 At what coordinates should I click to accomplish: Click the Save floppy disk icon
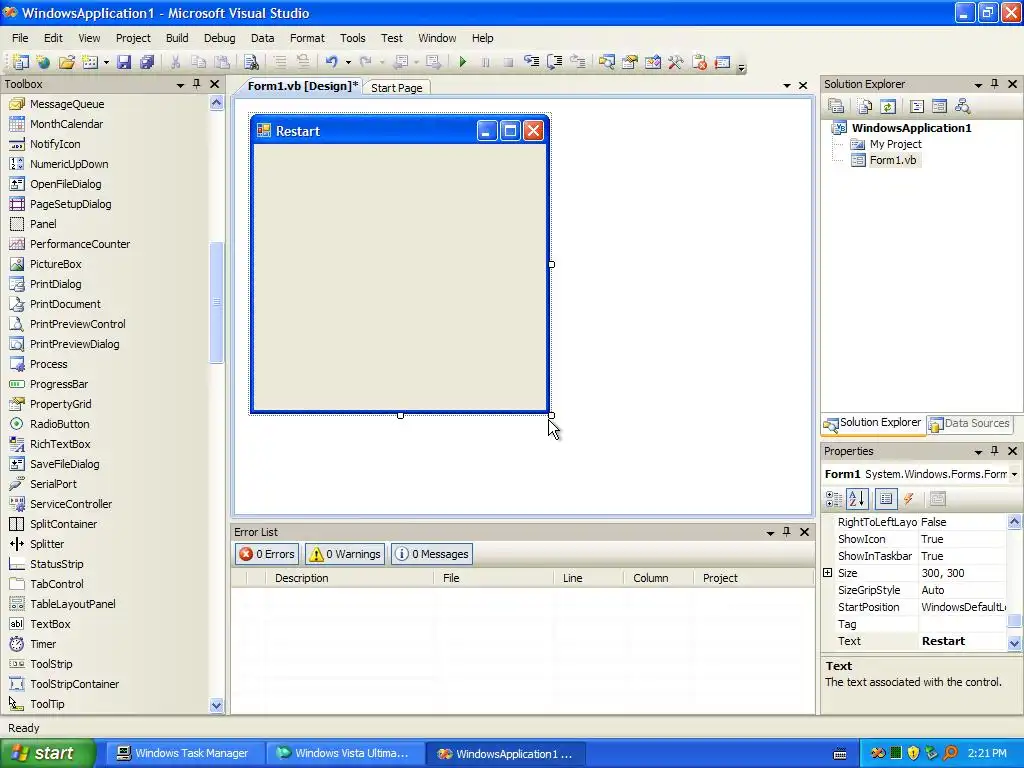tap(124, 62)
